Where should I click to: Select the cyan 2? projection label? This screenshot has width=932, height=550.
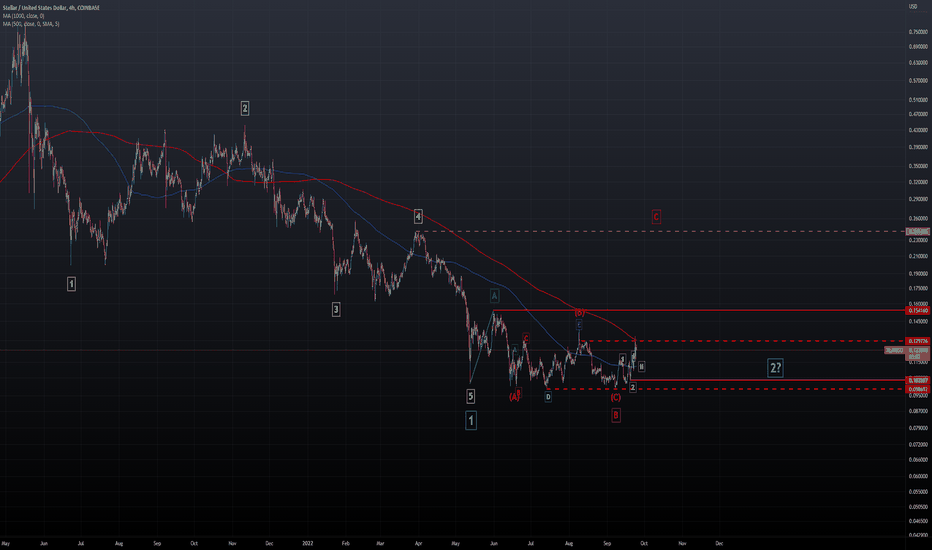[x=775, y=368]
